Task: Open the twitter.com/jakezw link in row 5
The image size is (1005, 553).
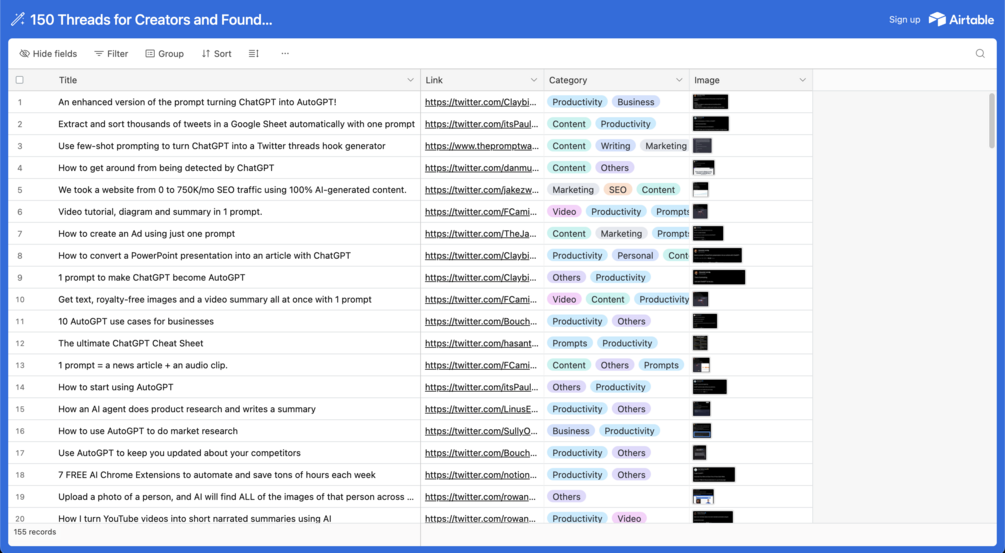Action: 481,190
